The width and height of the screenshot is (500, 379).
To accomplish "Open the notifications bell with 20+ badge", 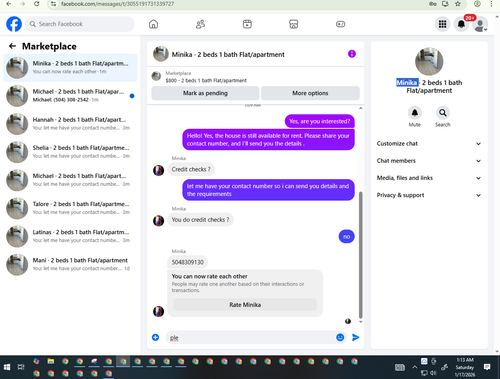I will click(461, 24).
